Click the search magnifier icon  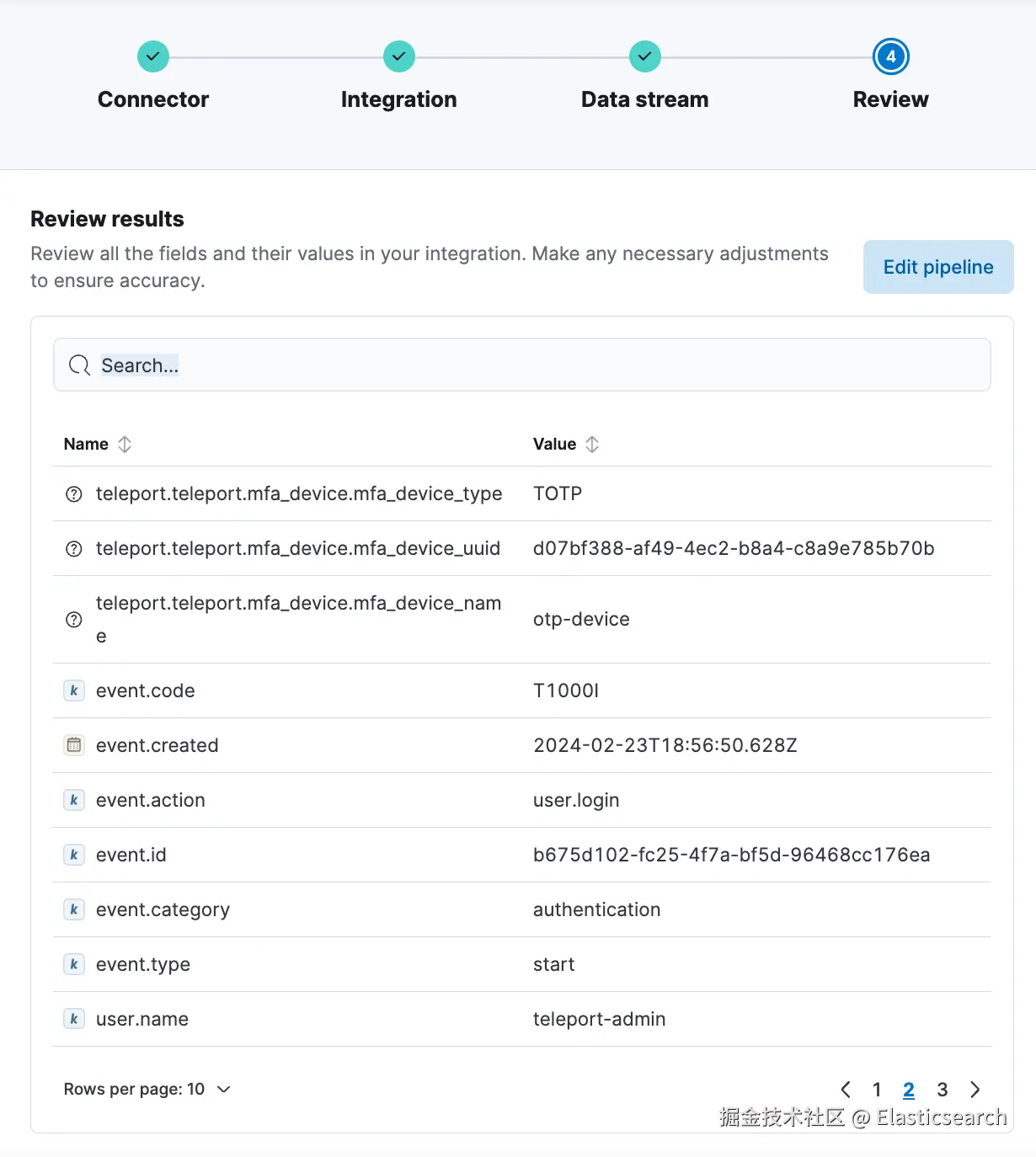pyautogui.click(x=79, y=365)
